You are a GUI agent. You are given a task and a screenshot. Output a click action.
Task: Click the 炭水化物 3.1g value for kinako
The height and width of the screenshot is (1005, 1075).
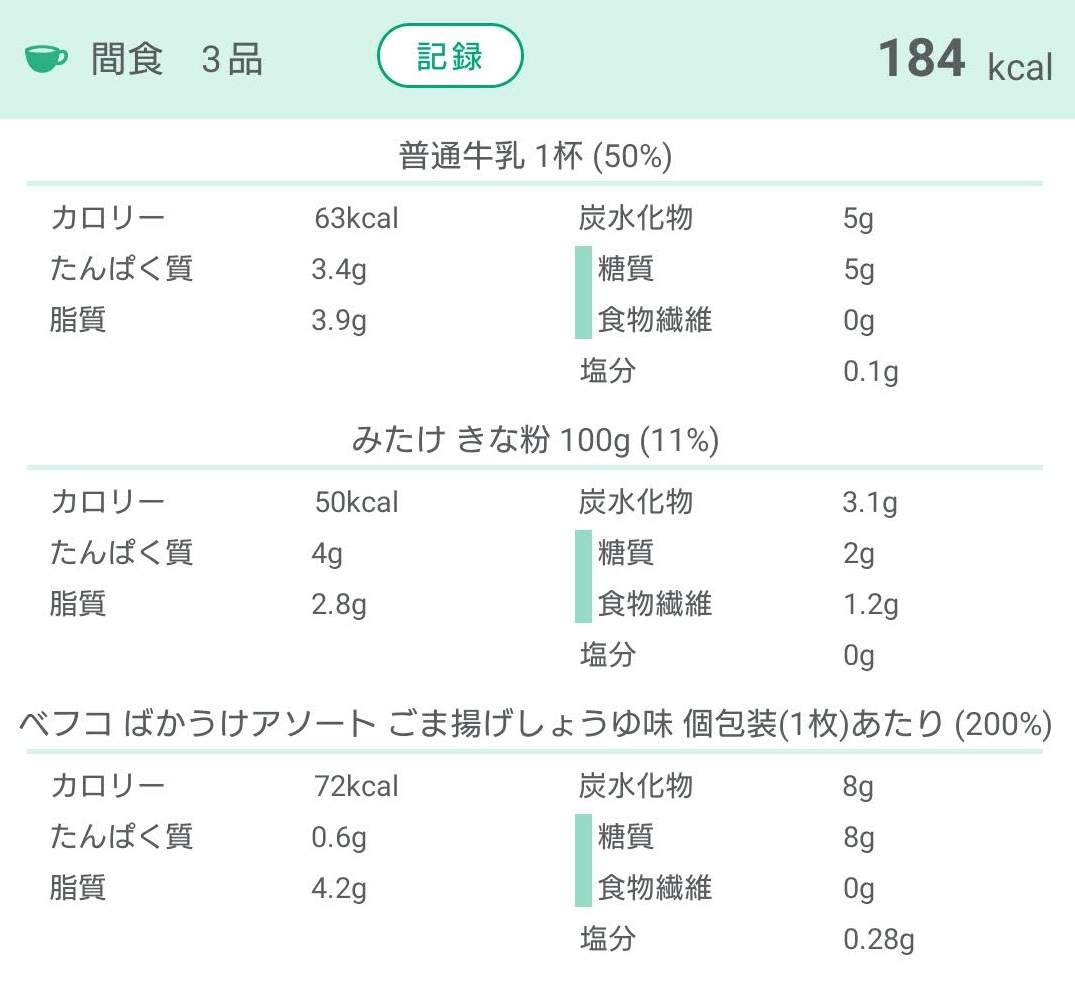tap(870, 503)
